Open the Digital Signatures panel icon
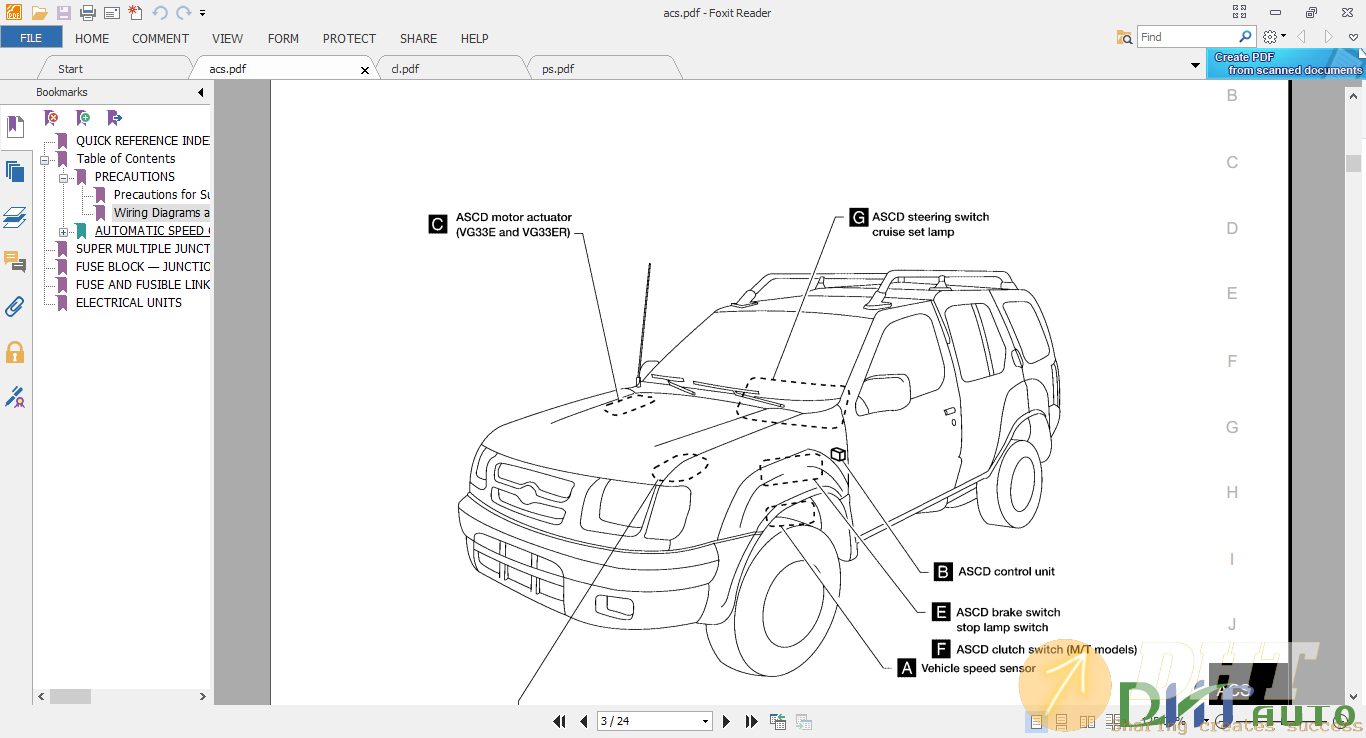 [x=15, y=397]
